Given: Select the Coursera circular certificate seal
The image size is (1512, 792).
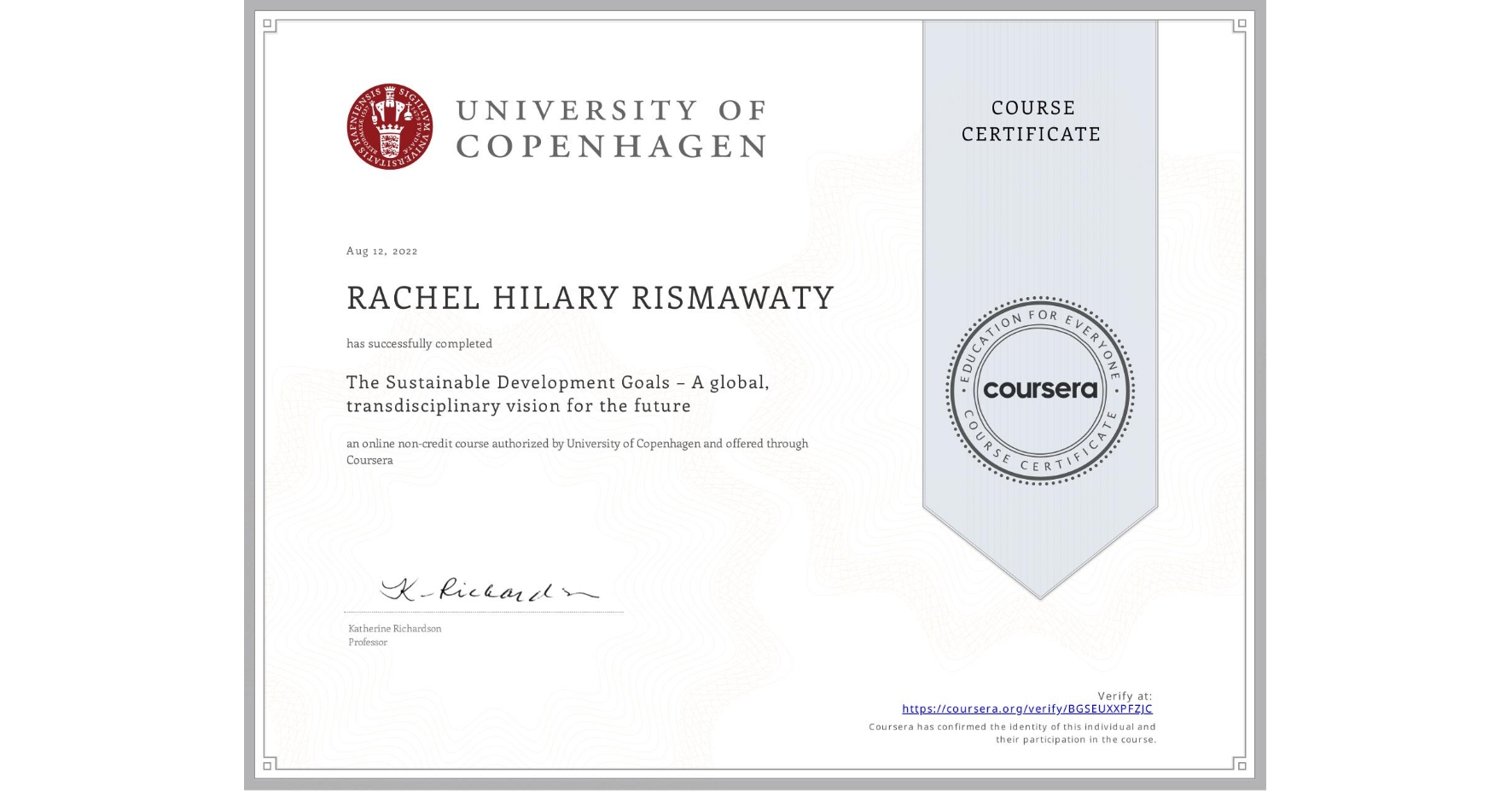Looking at the screenshot, I should (1040, 391).
